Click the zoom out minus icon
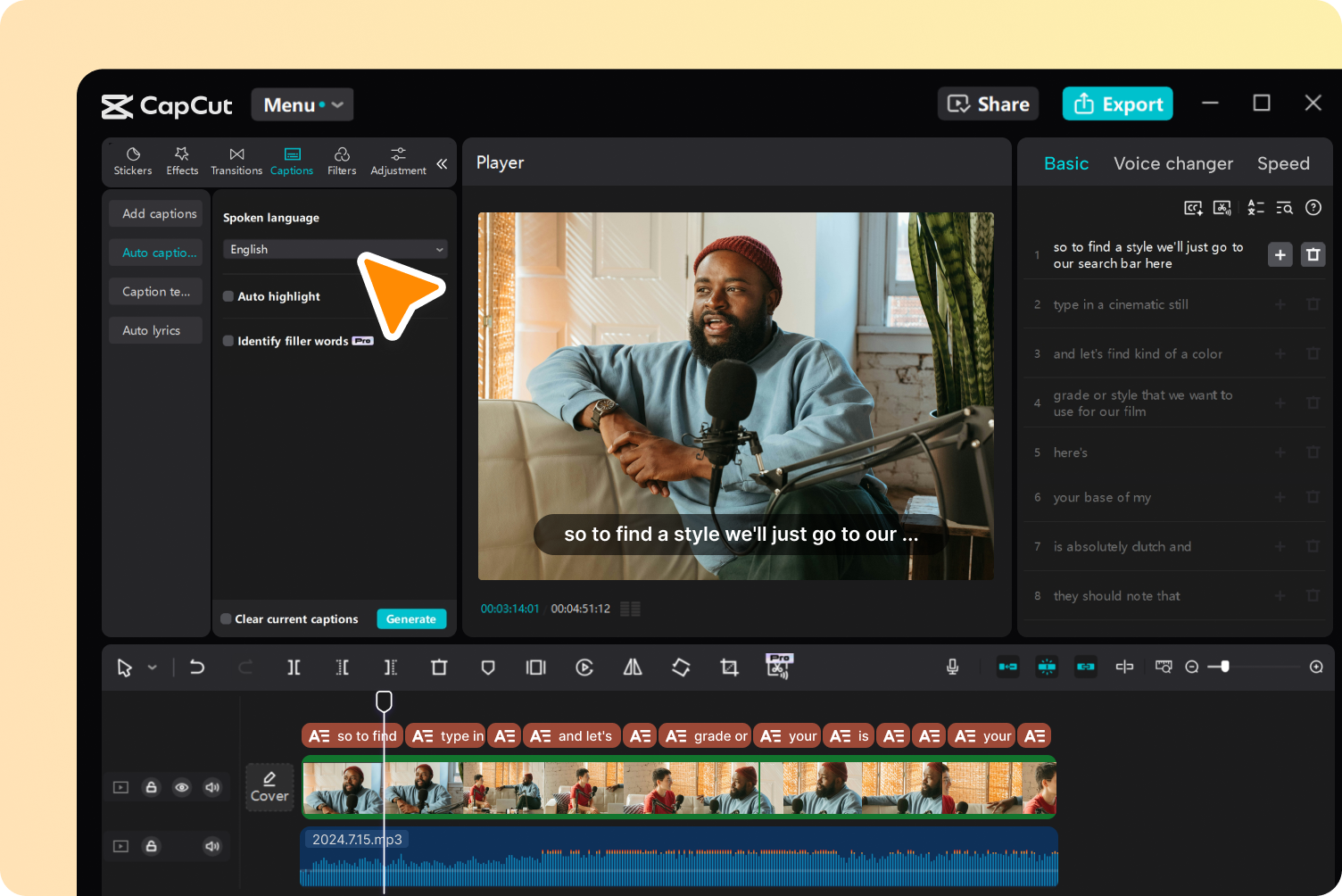The image size is (1342, 896). click(x=1191, y=667)
